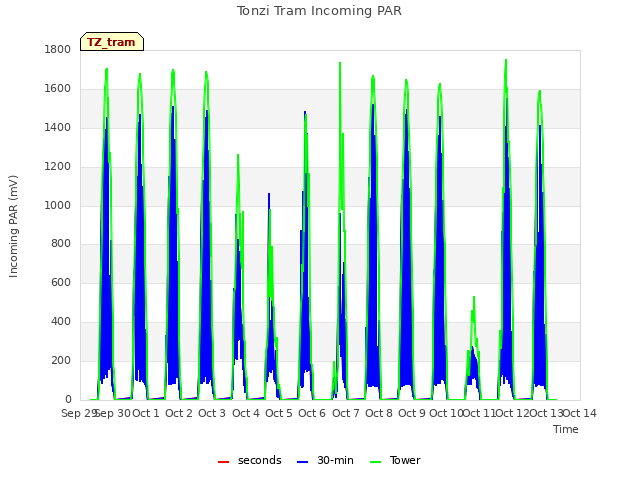Click the blue 30-min legend swatch
This screenshot has width=640, height=480.
coord(302,462)
